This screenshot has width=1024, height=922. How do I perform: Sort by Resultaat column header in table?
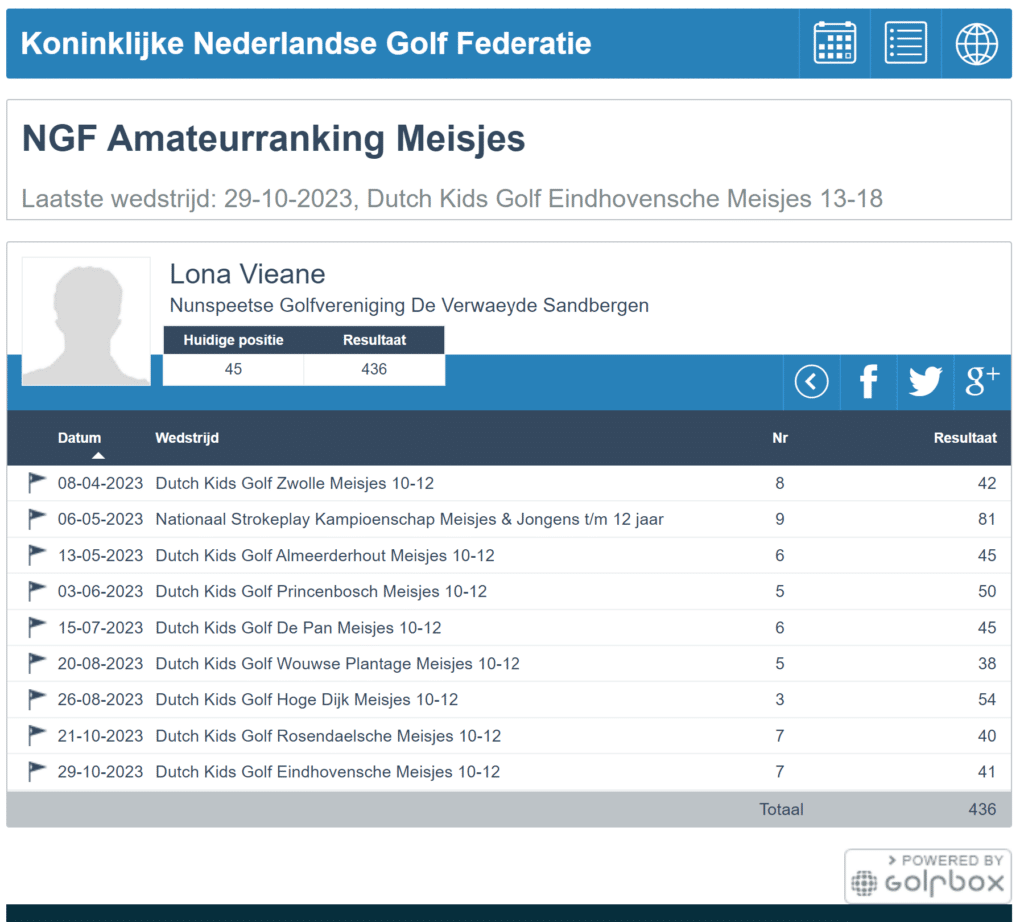tap(965, 437)
